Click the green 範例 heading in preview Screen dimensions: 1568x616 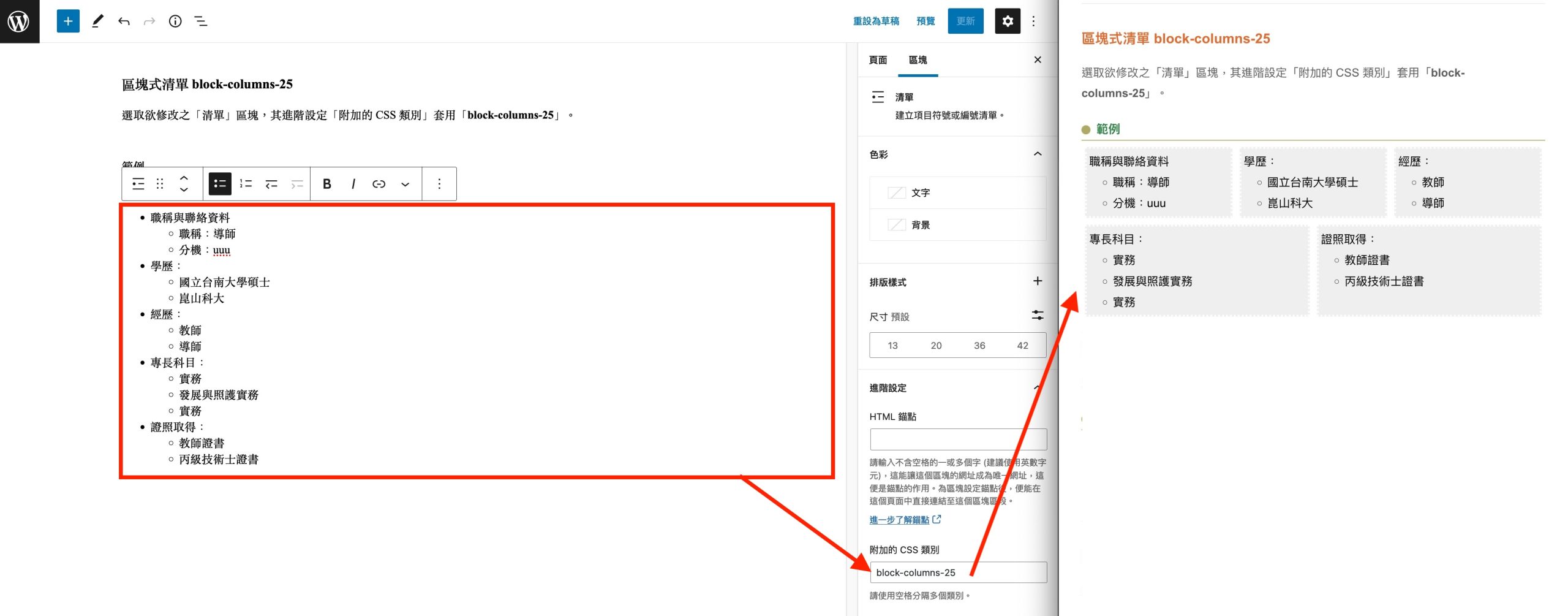point(1108,129)
